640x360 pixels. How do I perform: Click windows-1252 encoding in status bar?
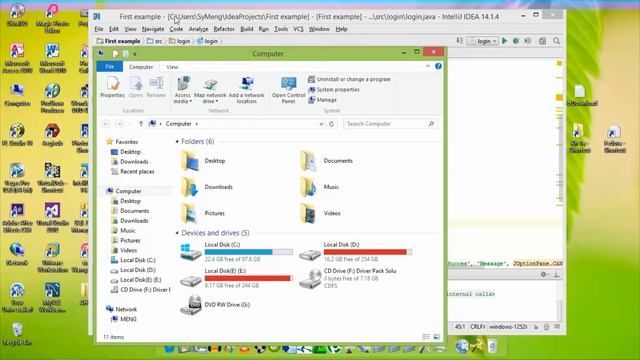508,327
